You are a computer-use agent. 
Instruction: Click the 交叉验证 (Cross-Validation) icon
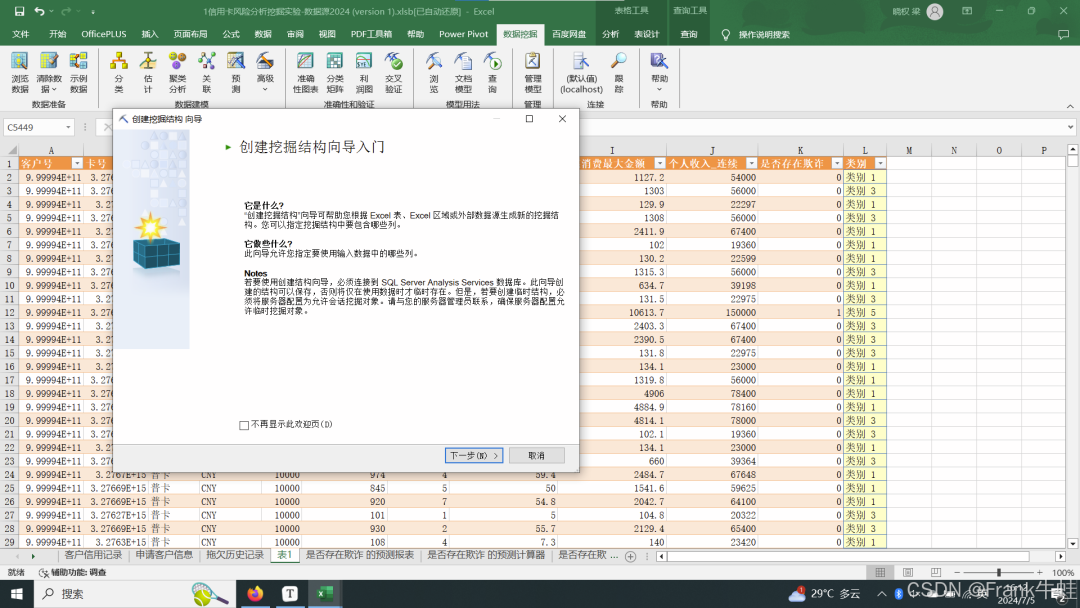point(394,72)
